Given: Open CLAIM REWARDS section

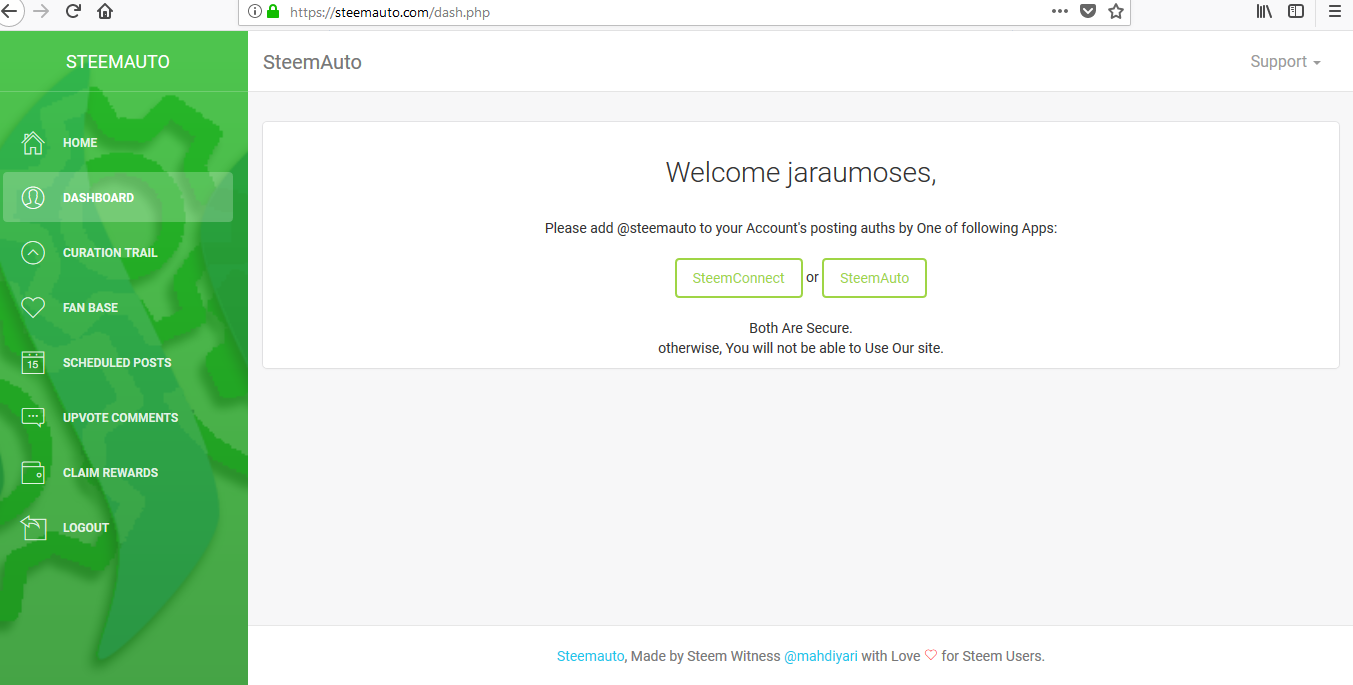Looking at the screenshot, I should click(118, 473).
